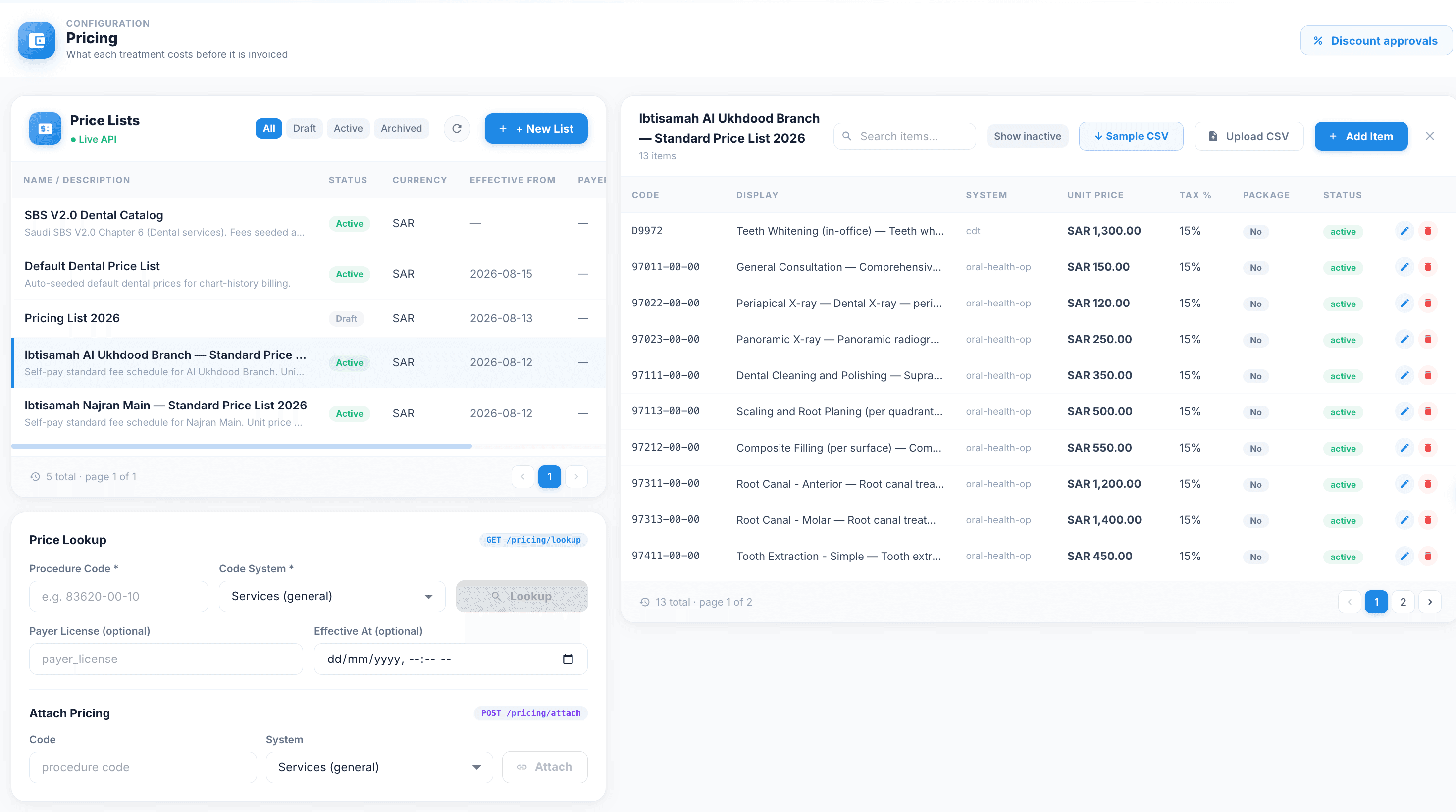The height and width of the screenshot is (812, 1456).
Task: Open calendar picker in Effective At field
Action: point(568,659)
